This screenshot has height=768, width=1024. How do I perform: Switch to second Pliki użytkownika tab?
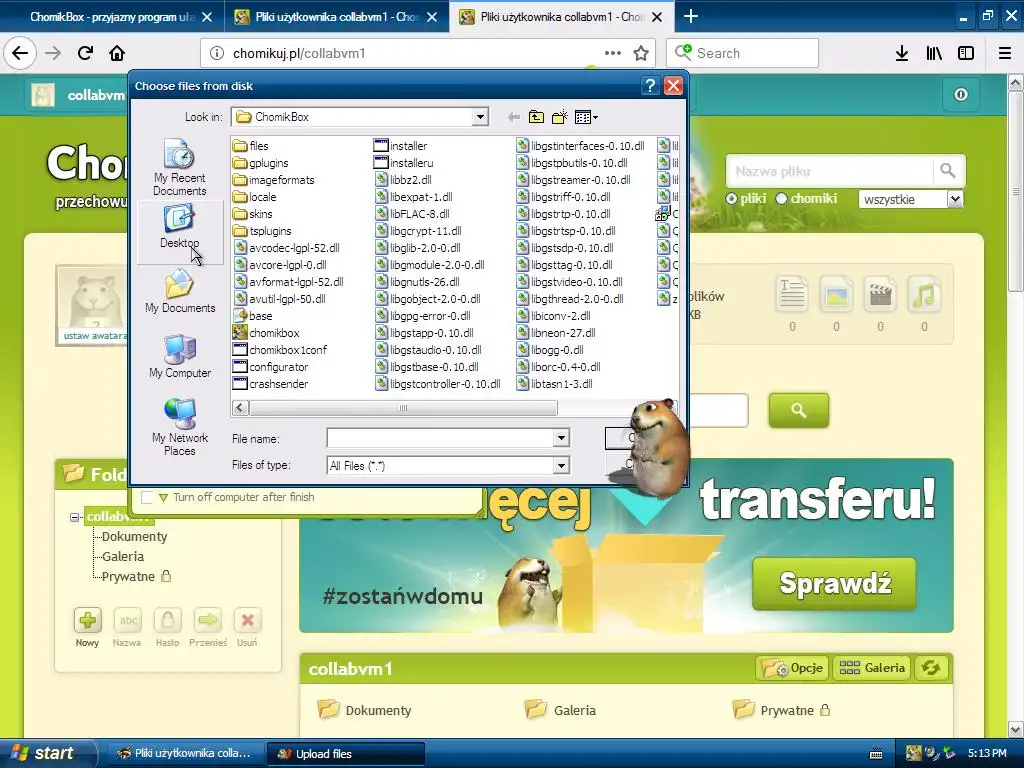(x=336, y=17)
